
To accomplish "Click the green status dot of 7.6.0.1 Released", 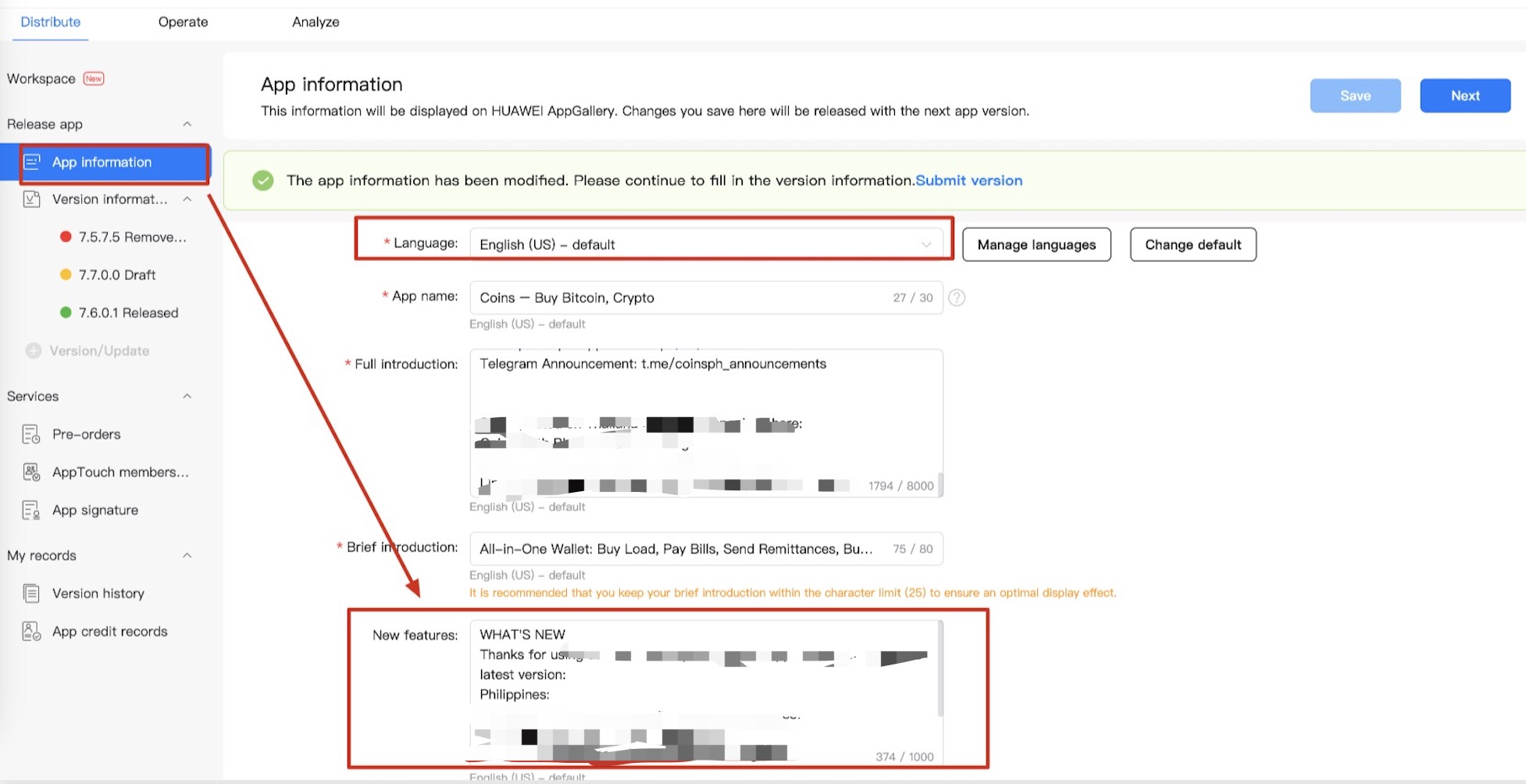I will point(66,312).
